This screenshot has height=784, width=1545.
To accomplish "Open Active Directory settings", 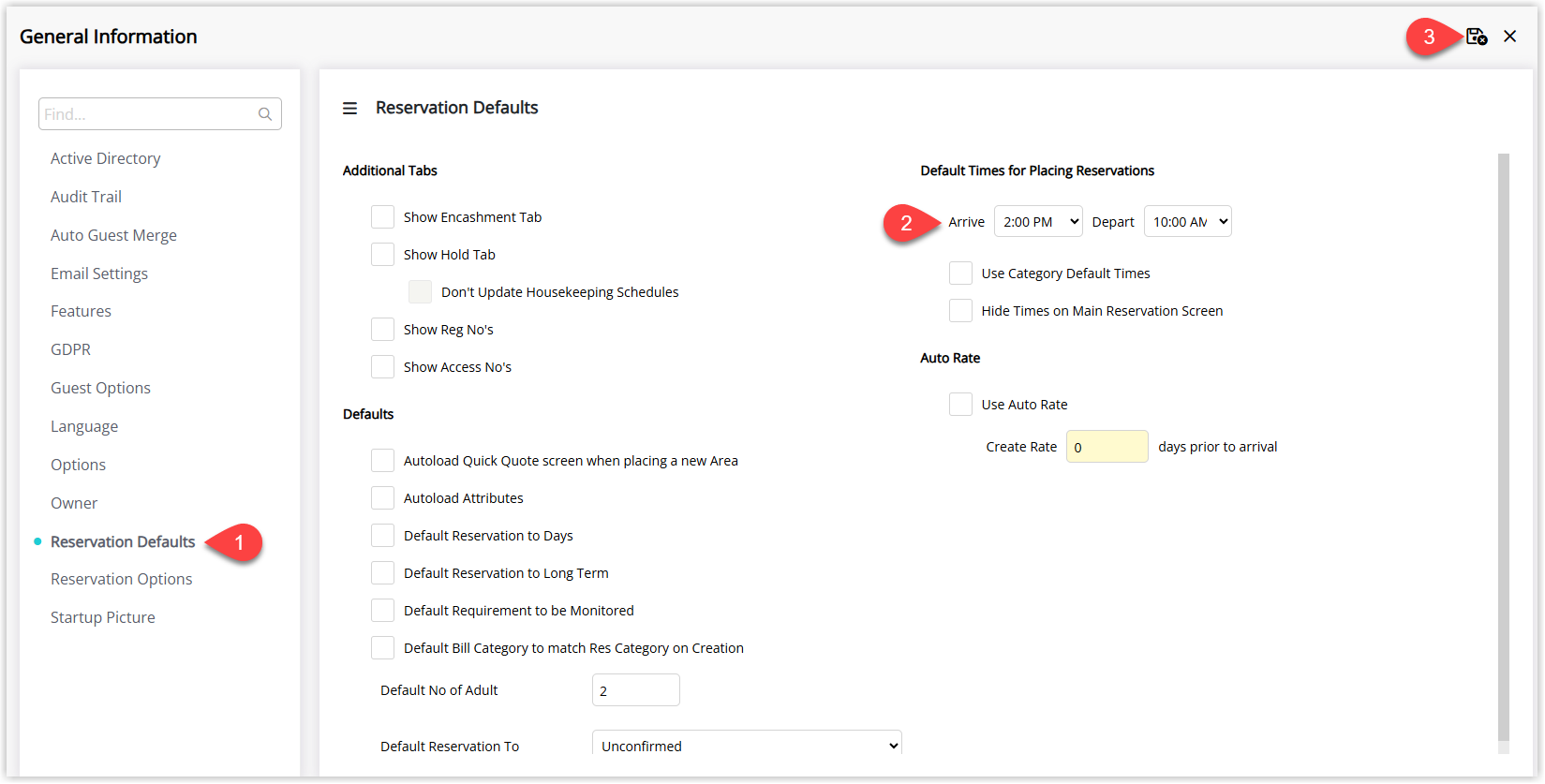I will [x=106, y=158].
